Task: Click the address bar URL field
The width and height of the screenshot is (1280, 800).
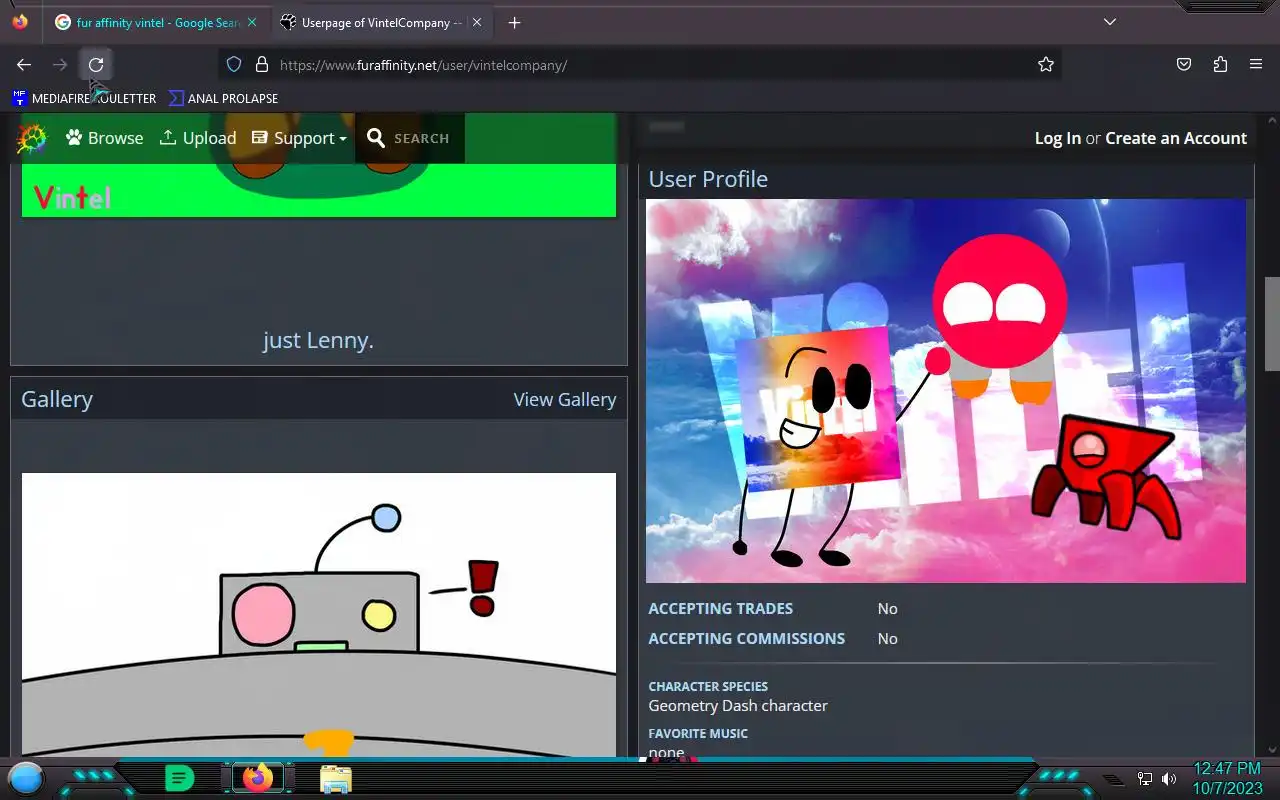Action: [x=640, y=65]
